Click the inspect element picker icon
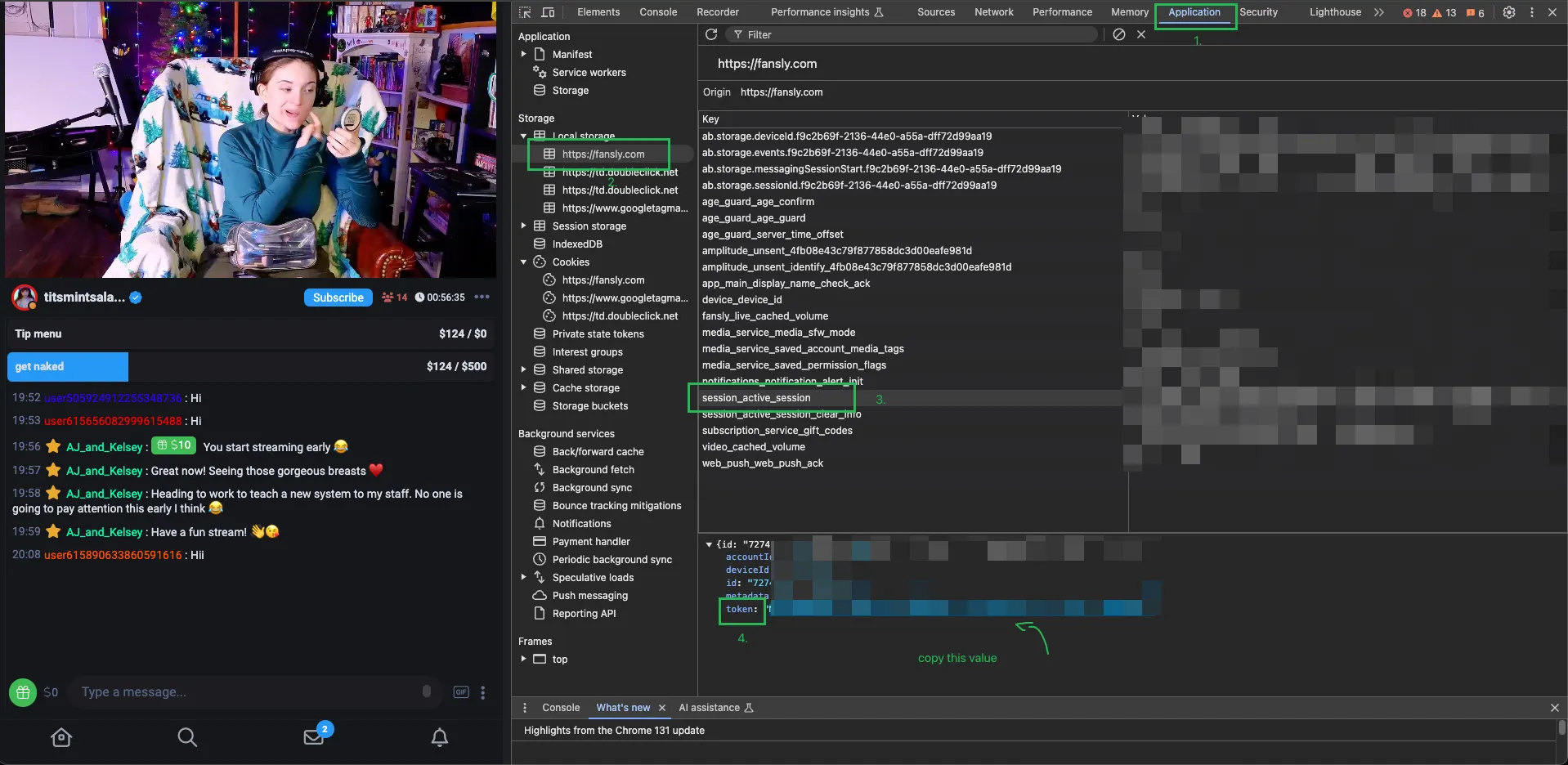This screenshot has height=765, width=1568. [525, 12]
